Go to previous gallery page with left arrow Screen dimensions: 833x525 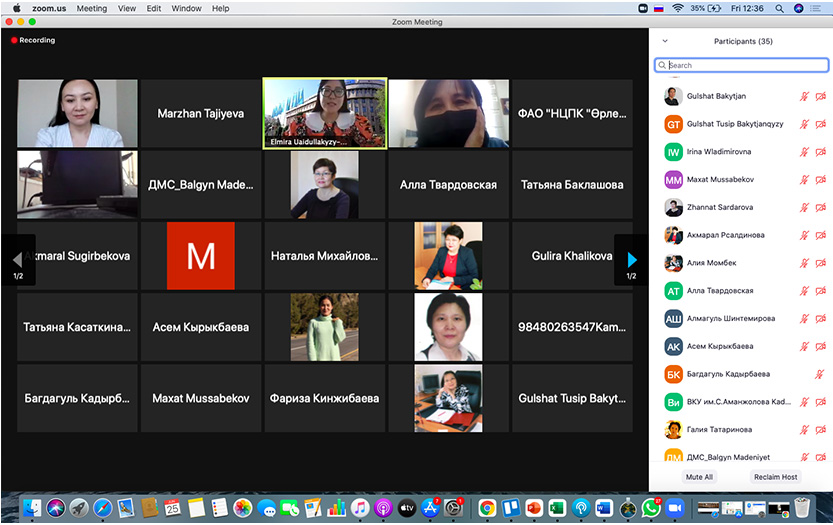click(x=17, y=260)
